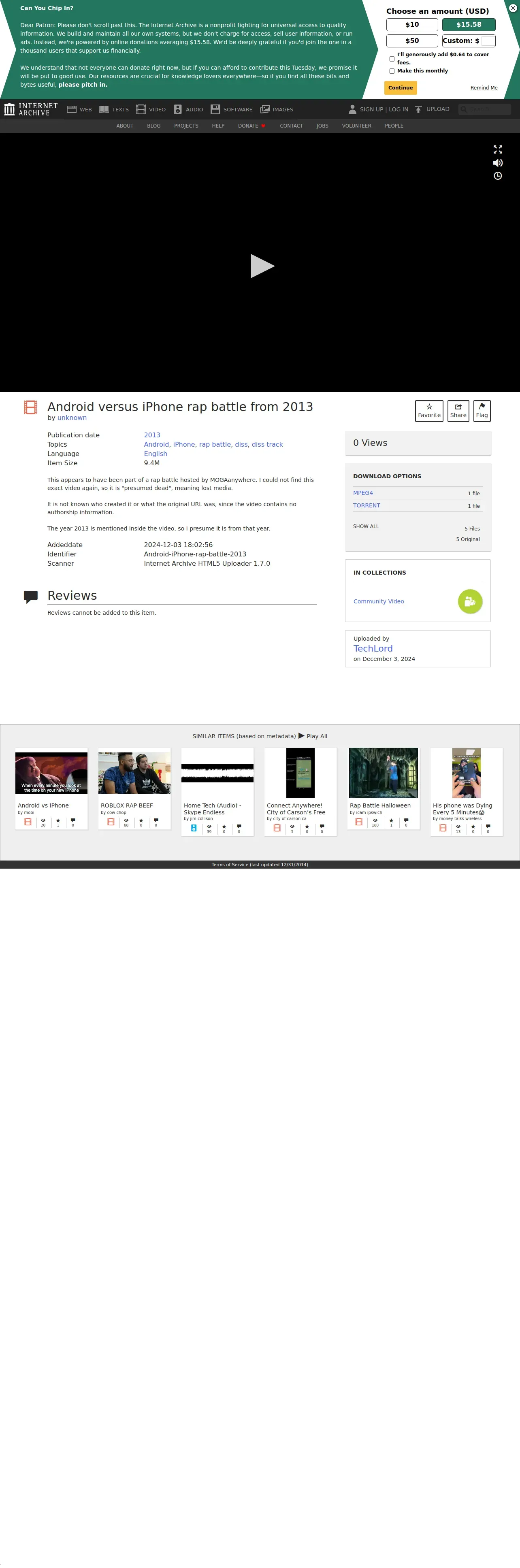Click the custom donation amount field

pos(488,41)
